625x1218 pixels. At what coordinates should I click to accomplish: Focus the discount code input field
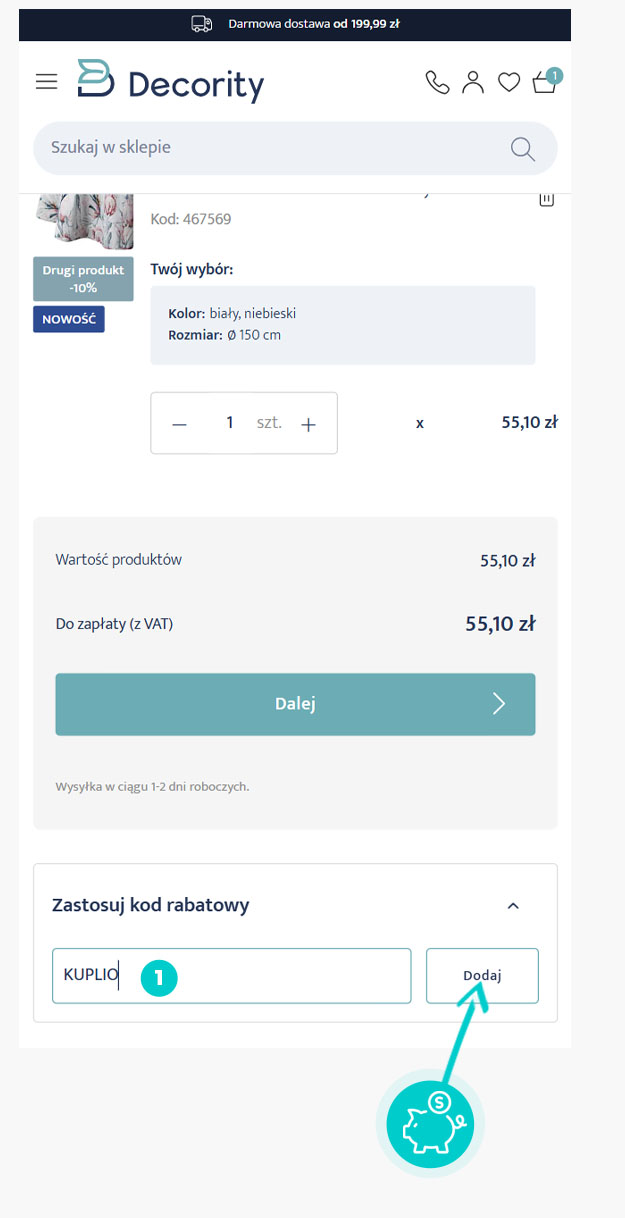pyautogui.click(x=232, y=976)
